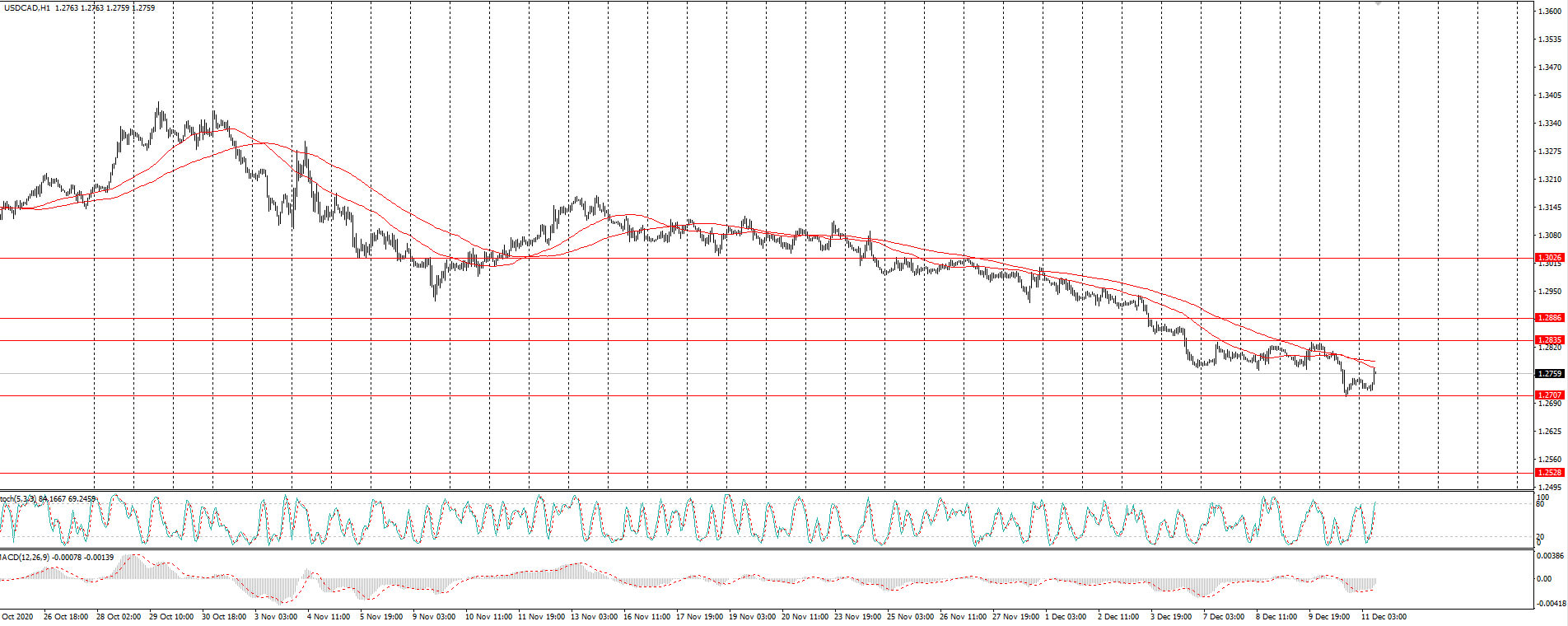Click the 13 Nov 03:00 time label
Viewport: 1568px width, 626px height.
(594, 617)
